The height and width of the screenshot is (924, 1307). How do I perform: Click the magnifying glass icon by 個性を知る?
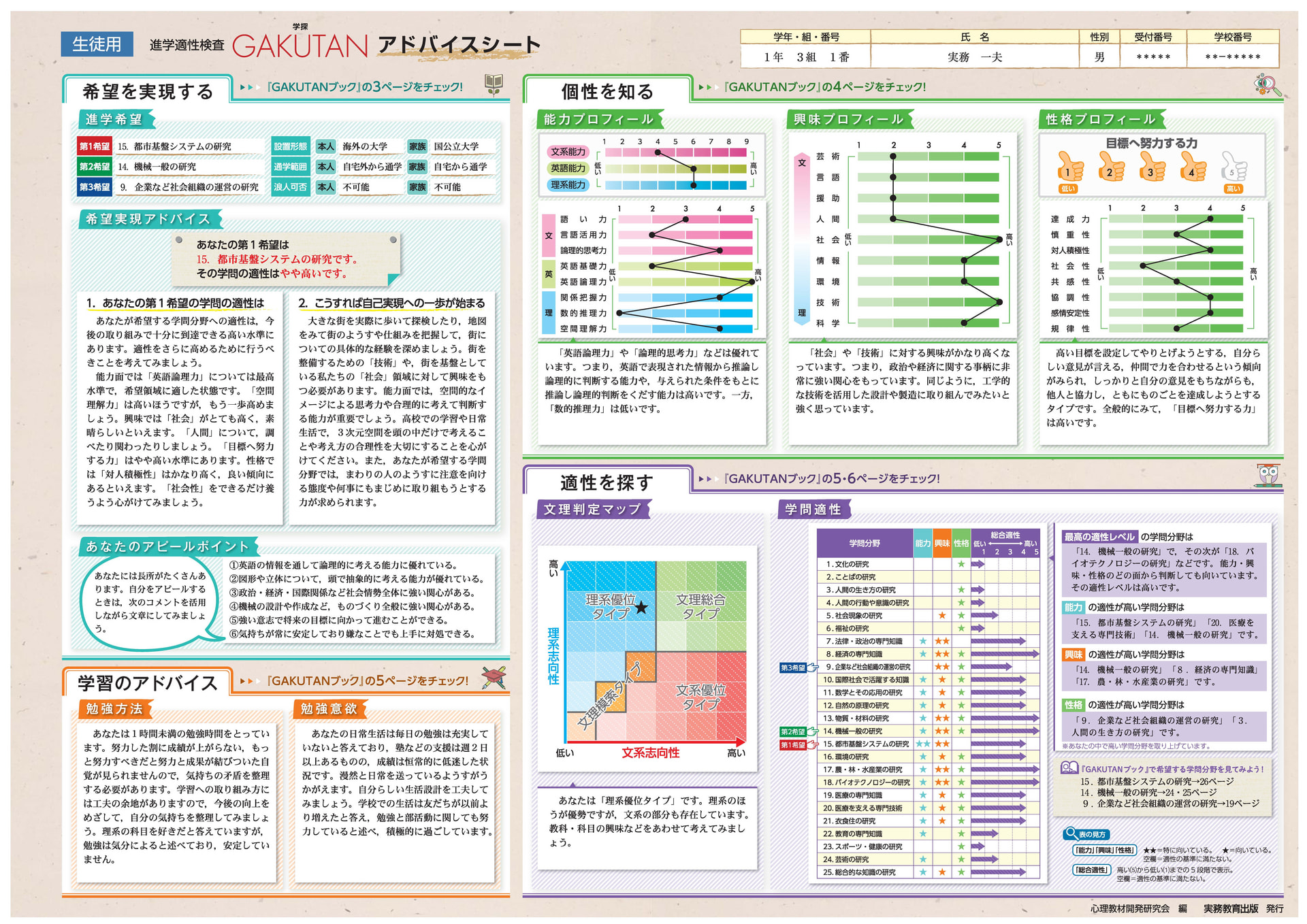(x=1266, y=85)
